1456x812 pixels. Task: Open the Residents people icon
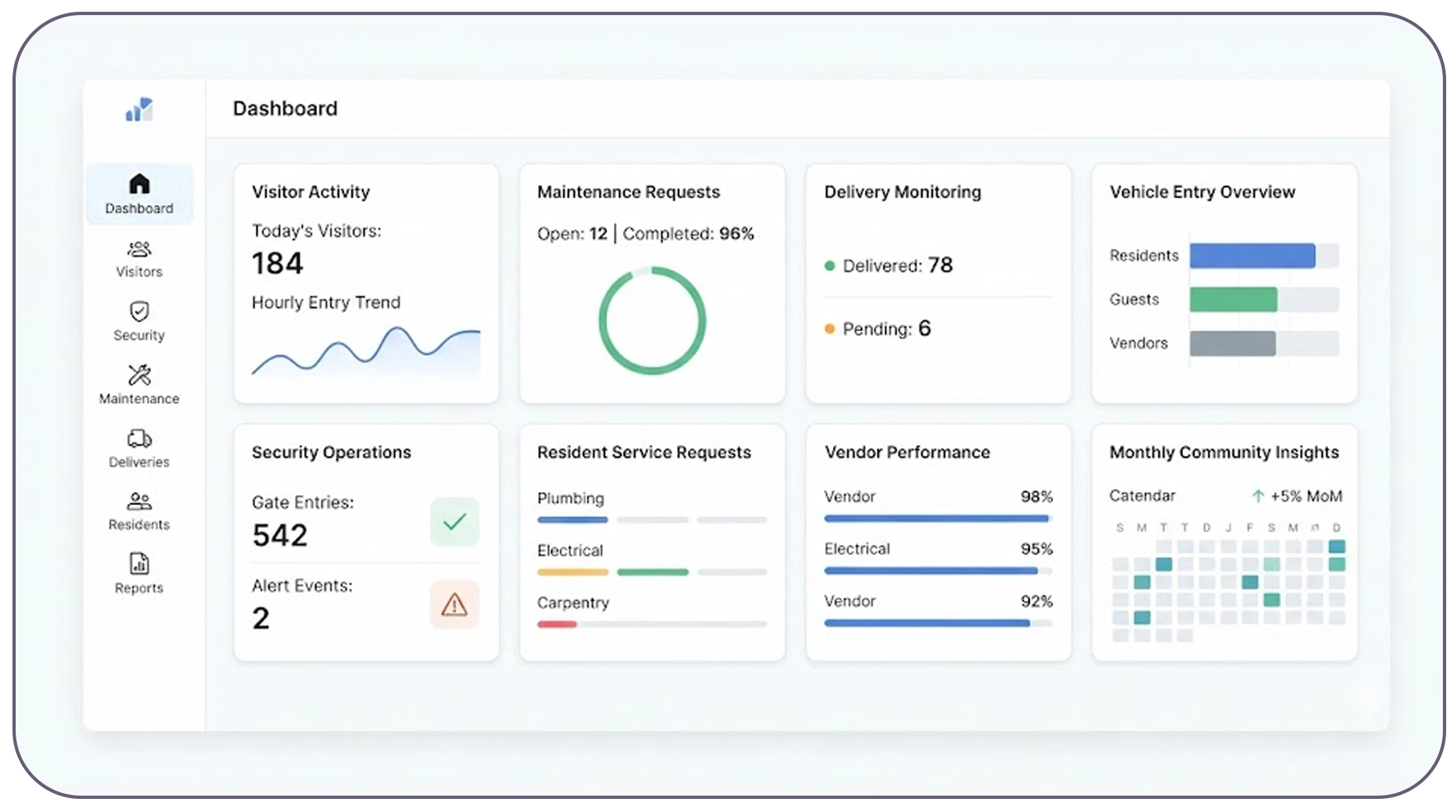point(139,502)
